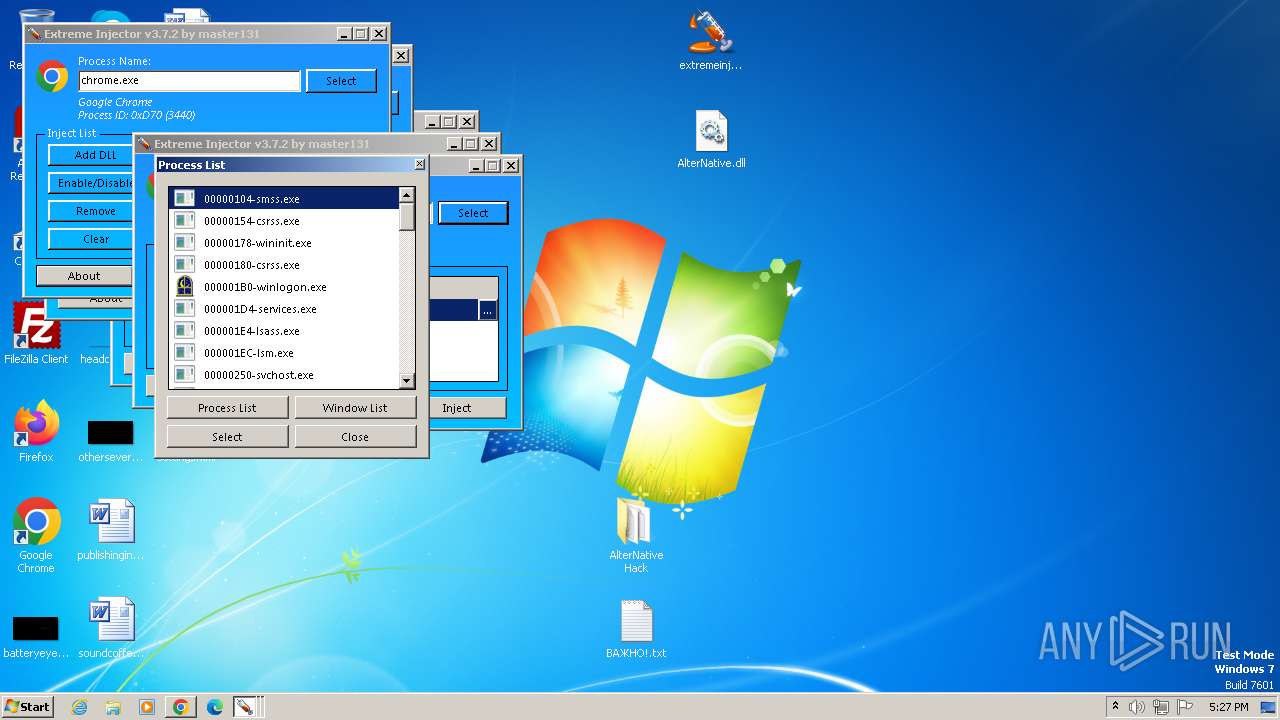Select 00000154-csrss.exe in Process List
This screenshot has width=1280, height=720.
[284, 221]
